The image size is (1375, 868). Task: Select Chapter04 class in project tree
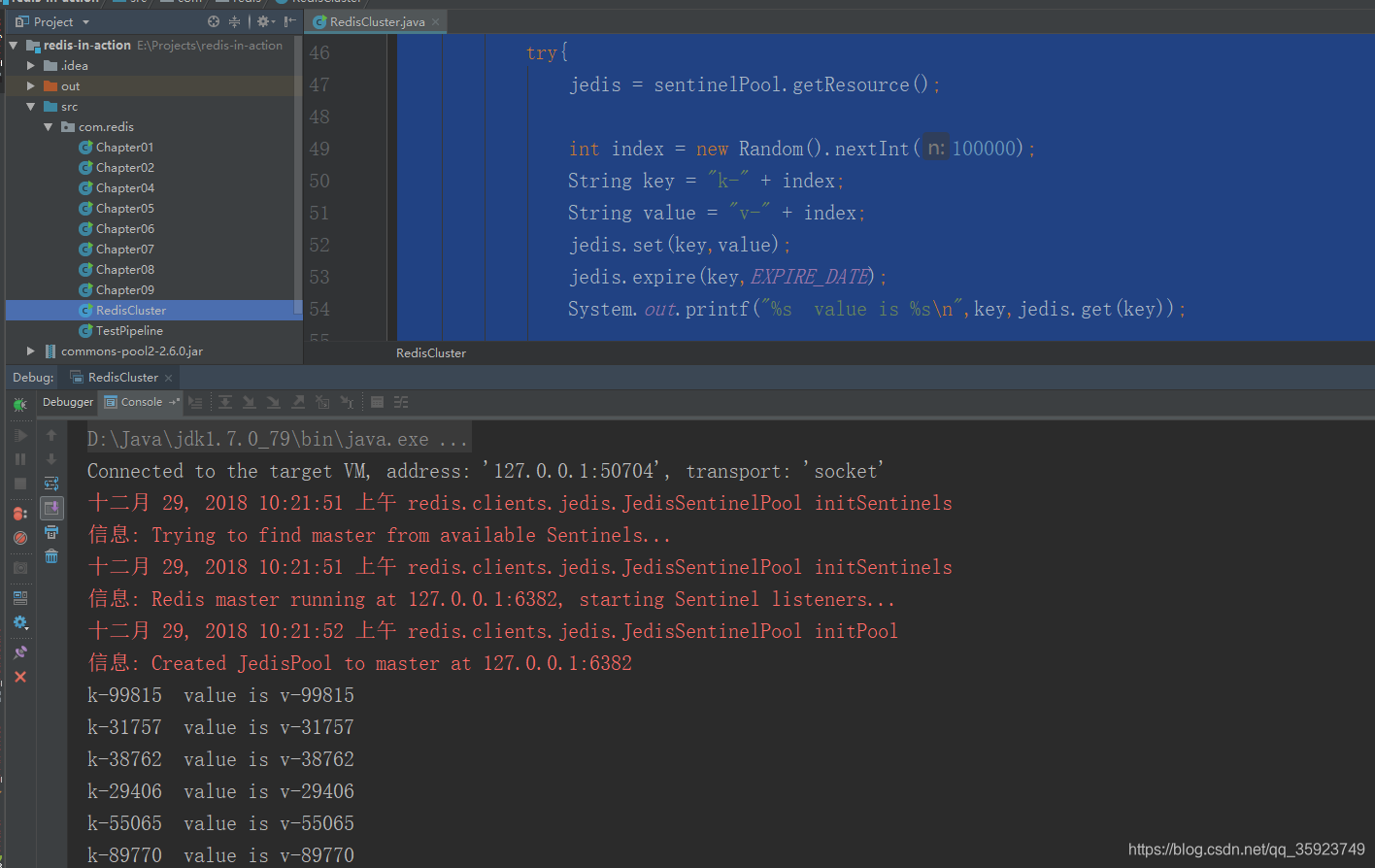tap(124, 188)
